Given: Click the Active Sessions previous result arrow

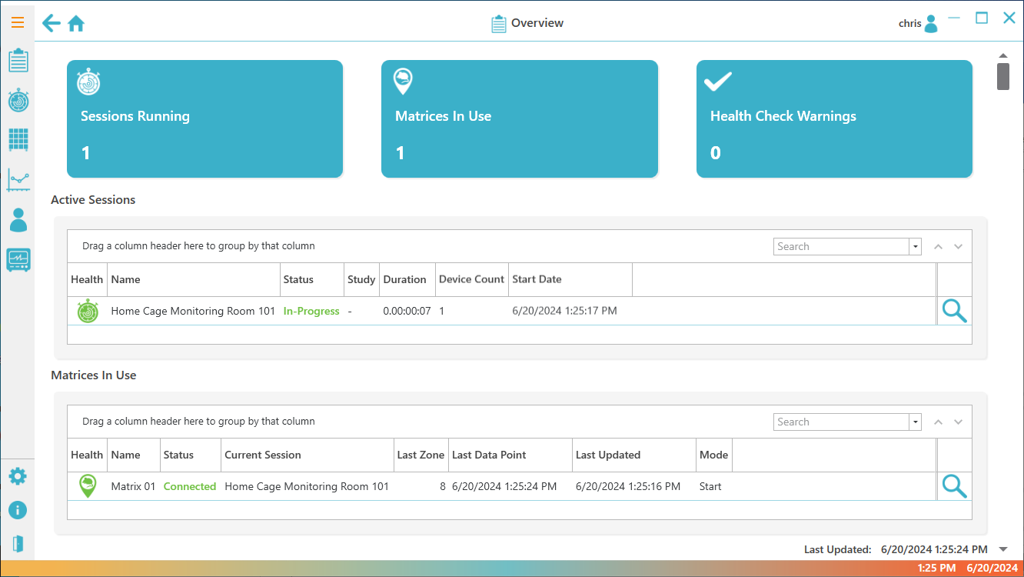Looking at the screenshot, I should [938, 247].
